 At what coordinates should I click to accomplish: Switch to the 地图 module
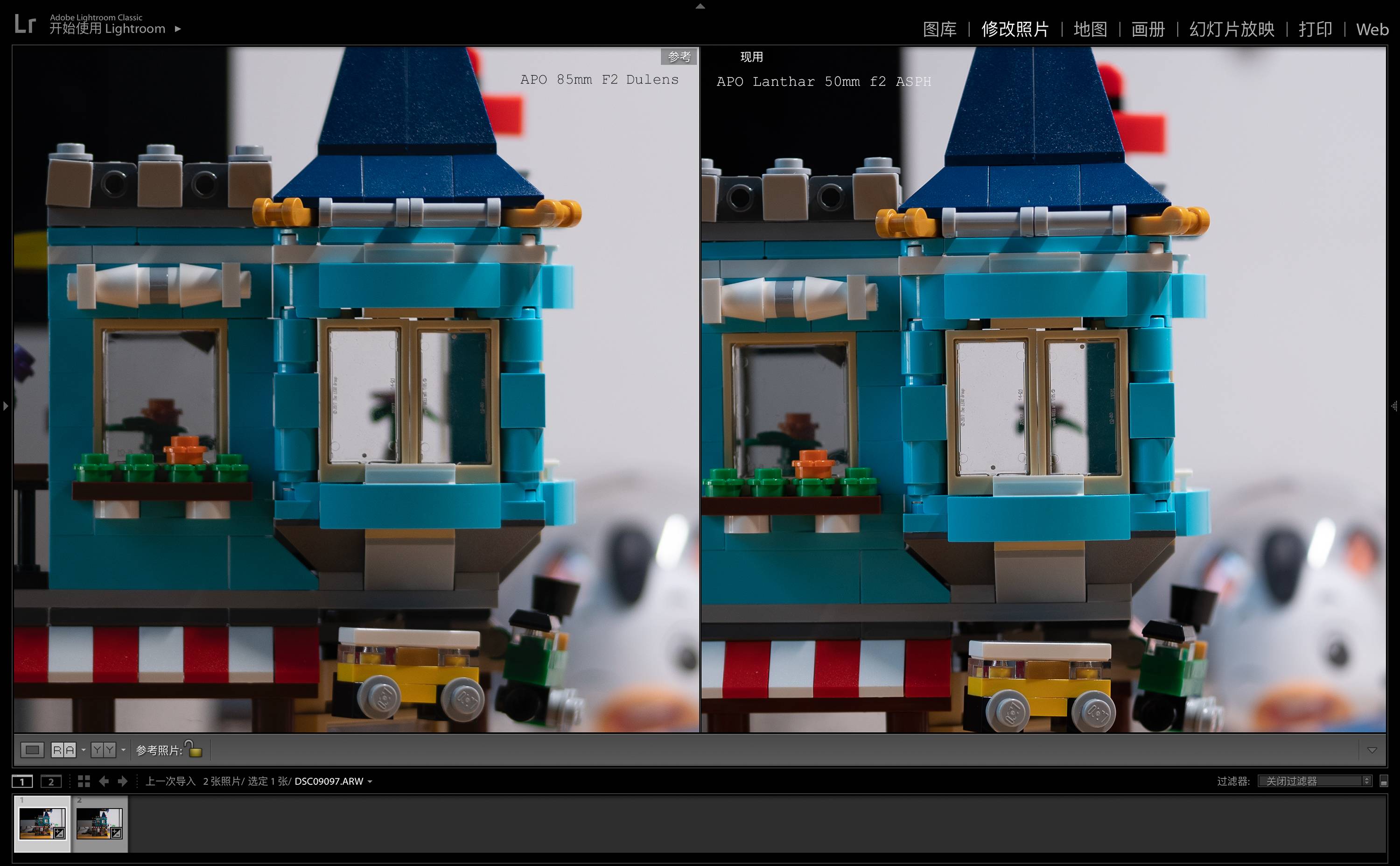point(1090,29)
